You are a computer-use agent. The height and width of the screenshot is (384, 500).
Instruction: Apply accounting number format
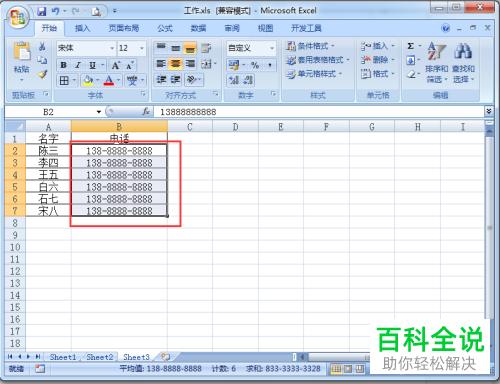tap(234, 65)
